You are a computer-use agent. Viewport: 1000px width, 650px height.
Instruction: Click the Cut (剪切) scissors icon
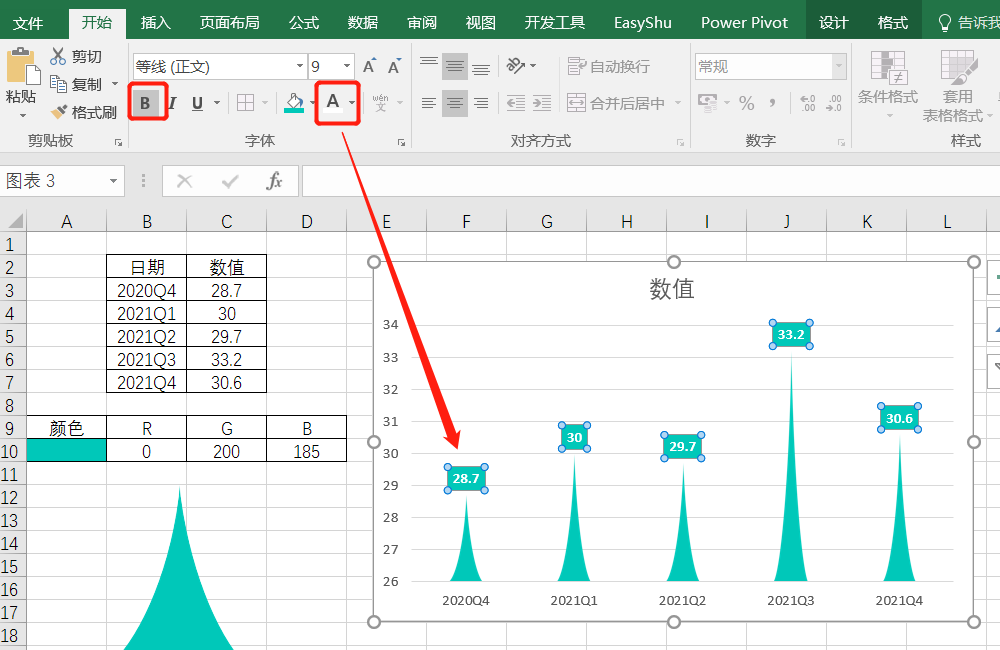coord(58,56)
